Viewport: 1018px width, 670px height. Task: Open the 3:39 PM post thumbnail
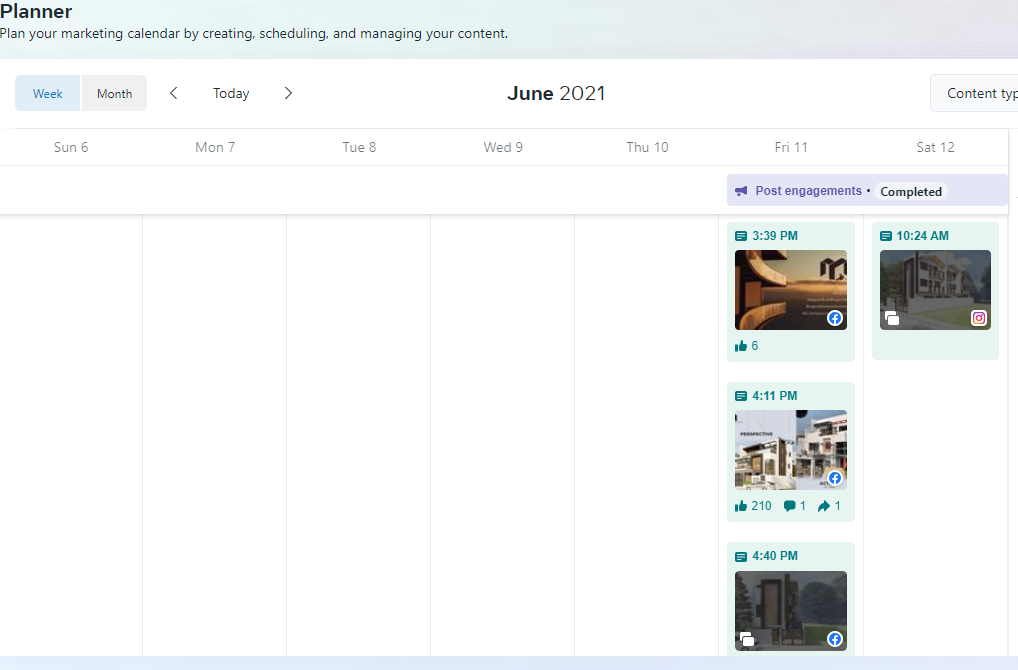pyautogui.click(x=790, y=289)
